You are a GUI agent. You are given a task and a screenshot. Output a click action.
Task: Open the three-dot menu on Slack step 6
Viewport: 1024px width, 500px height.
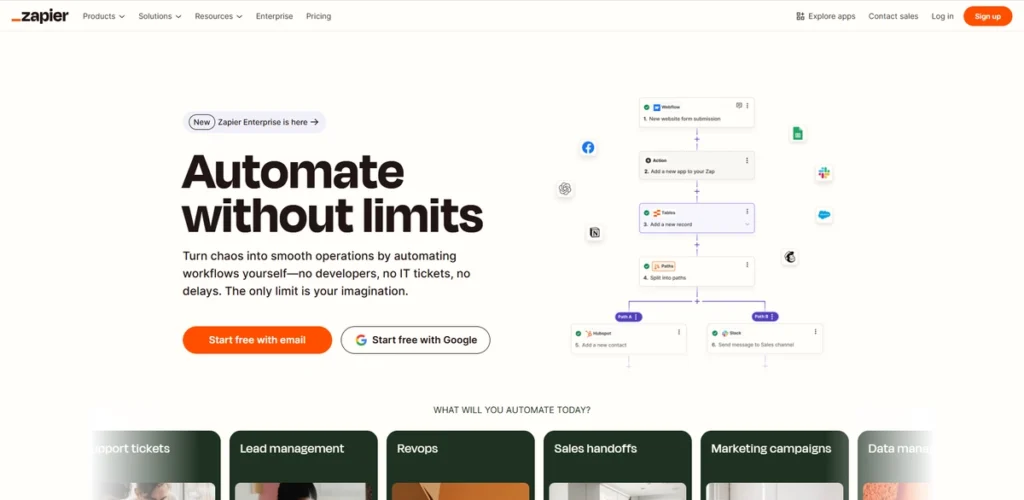tap(816, 332)
